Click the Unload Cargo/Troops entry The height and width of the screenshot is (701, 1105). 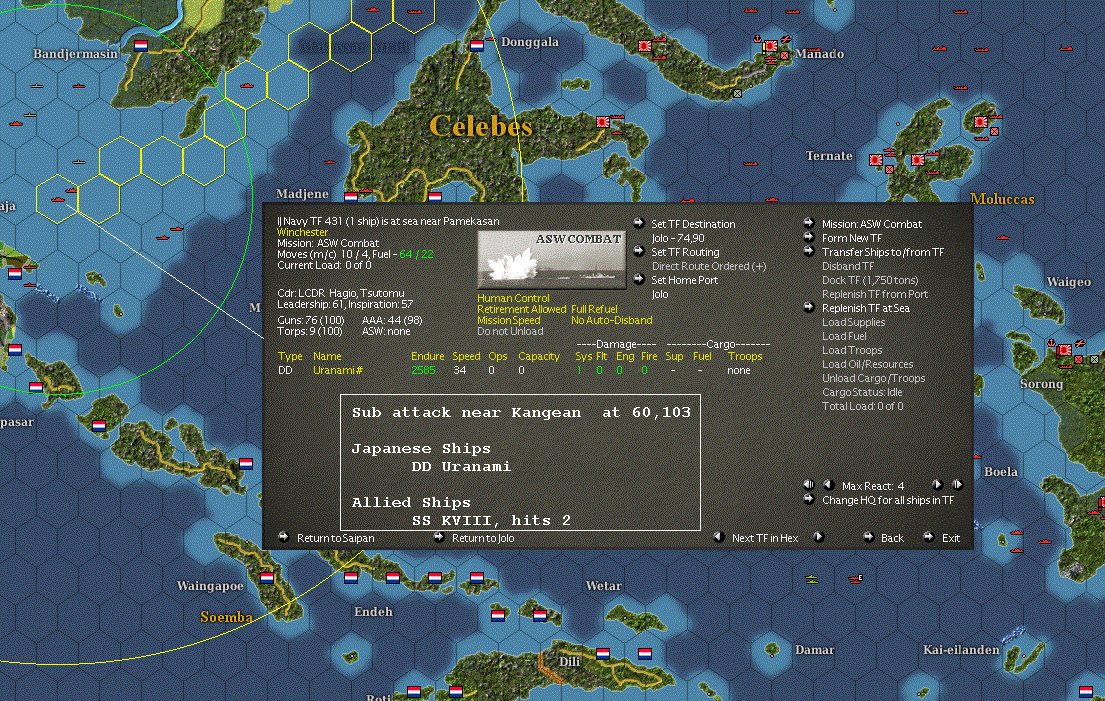tap(874, 378)
